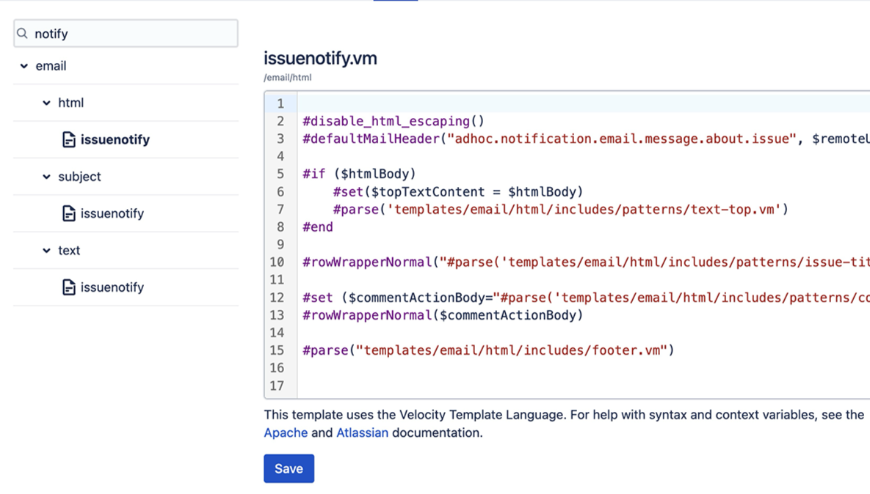The height and width of the screenshot is (494, 870).
Task: Collapse the text folder chevron
Action: click(46, 251)
